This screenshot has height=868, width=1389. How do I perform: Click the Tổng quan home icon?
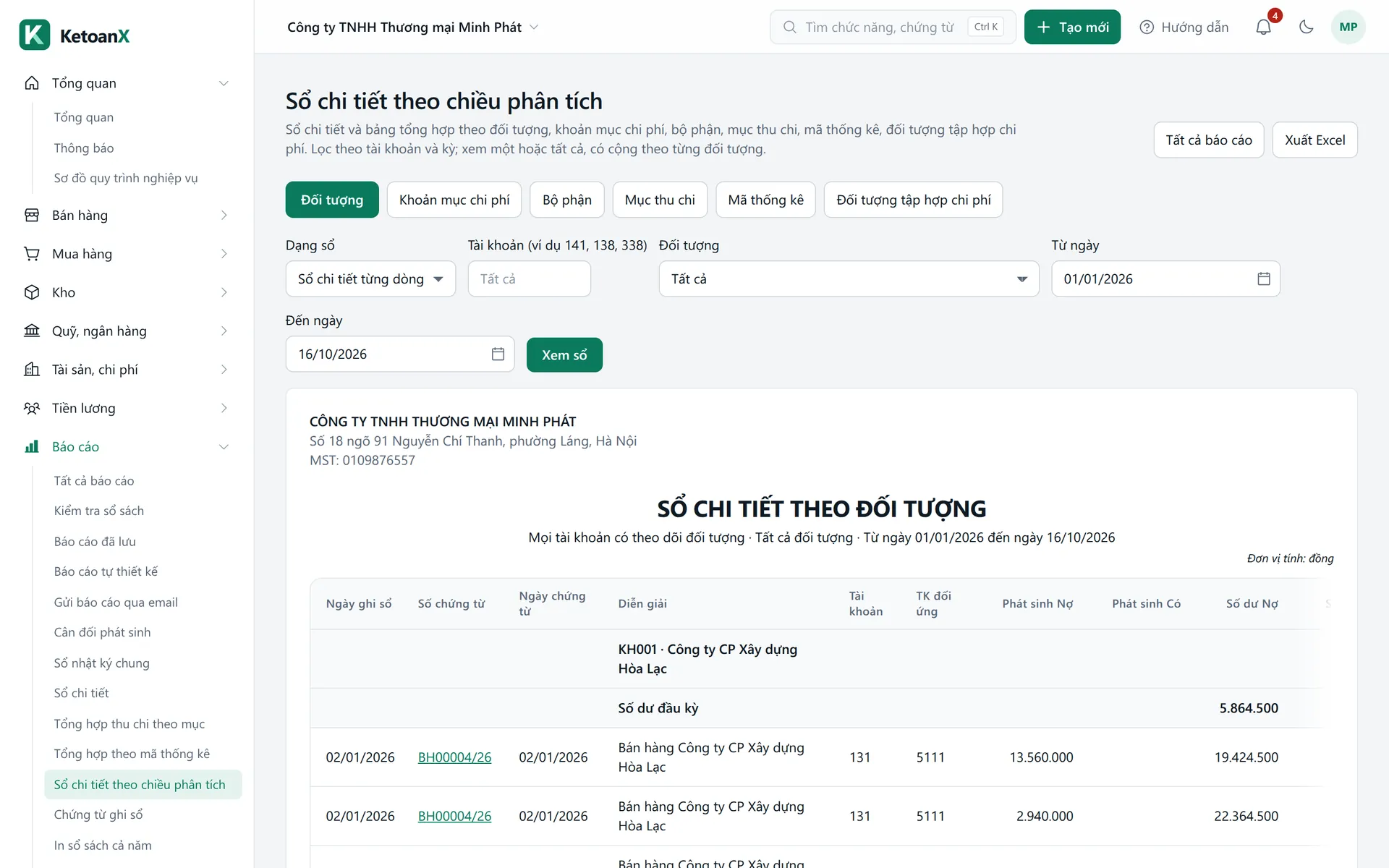[x=32, y=83]
